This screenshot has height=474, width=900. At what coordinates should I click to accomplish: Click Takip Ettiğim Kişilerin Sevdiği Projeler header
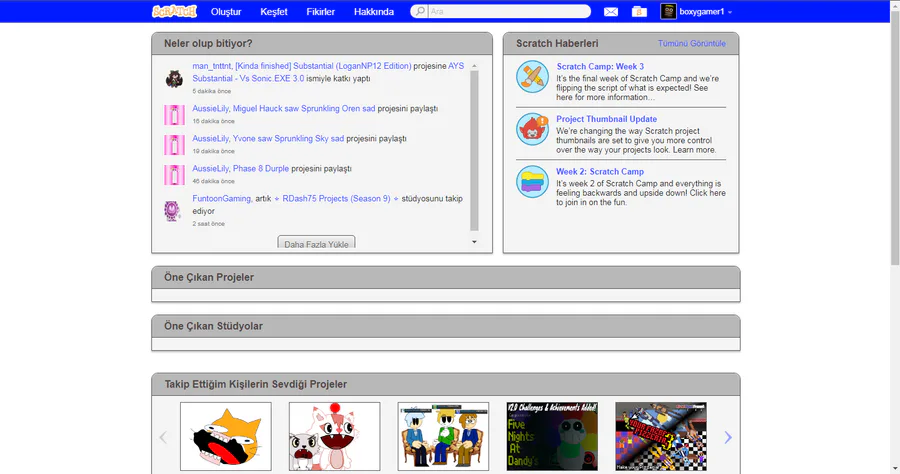click(x=255, y=384)
